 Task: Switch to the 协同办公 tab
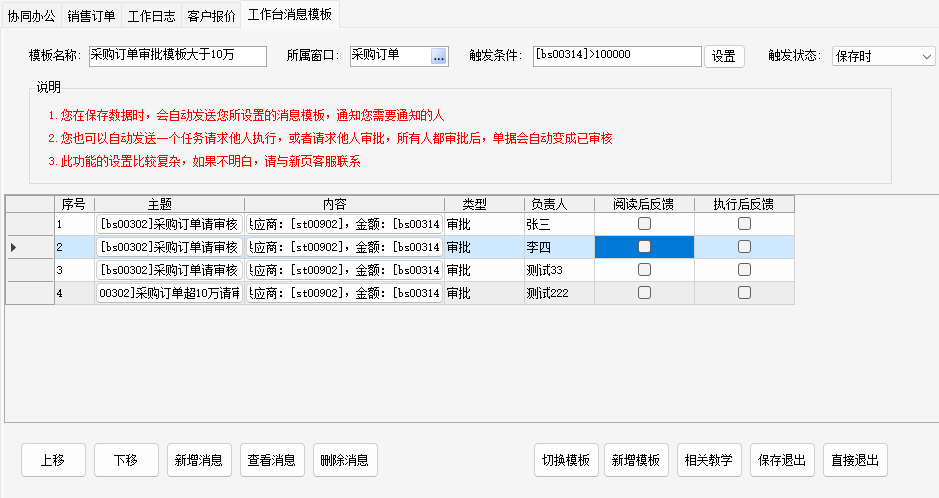[x=32, y=15]
